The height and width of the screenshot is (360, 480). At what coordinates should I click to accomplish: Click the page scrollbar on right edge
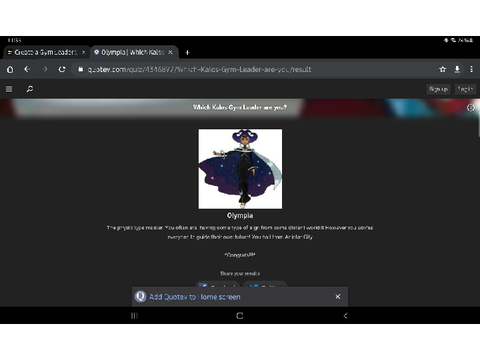point(479,123)
